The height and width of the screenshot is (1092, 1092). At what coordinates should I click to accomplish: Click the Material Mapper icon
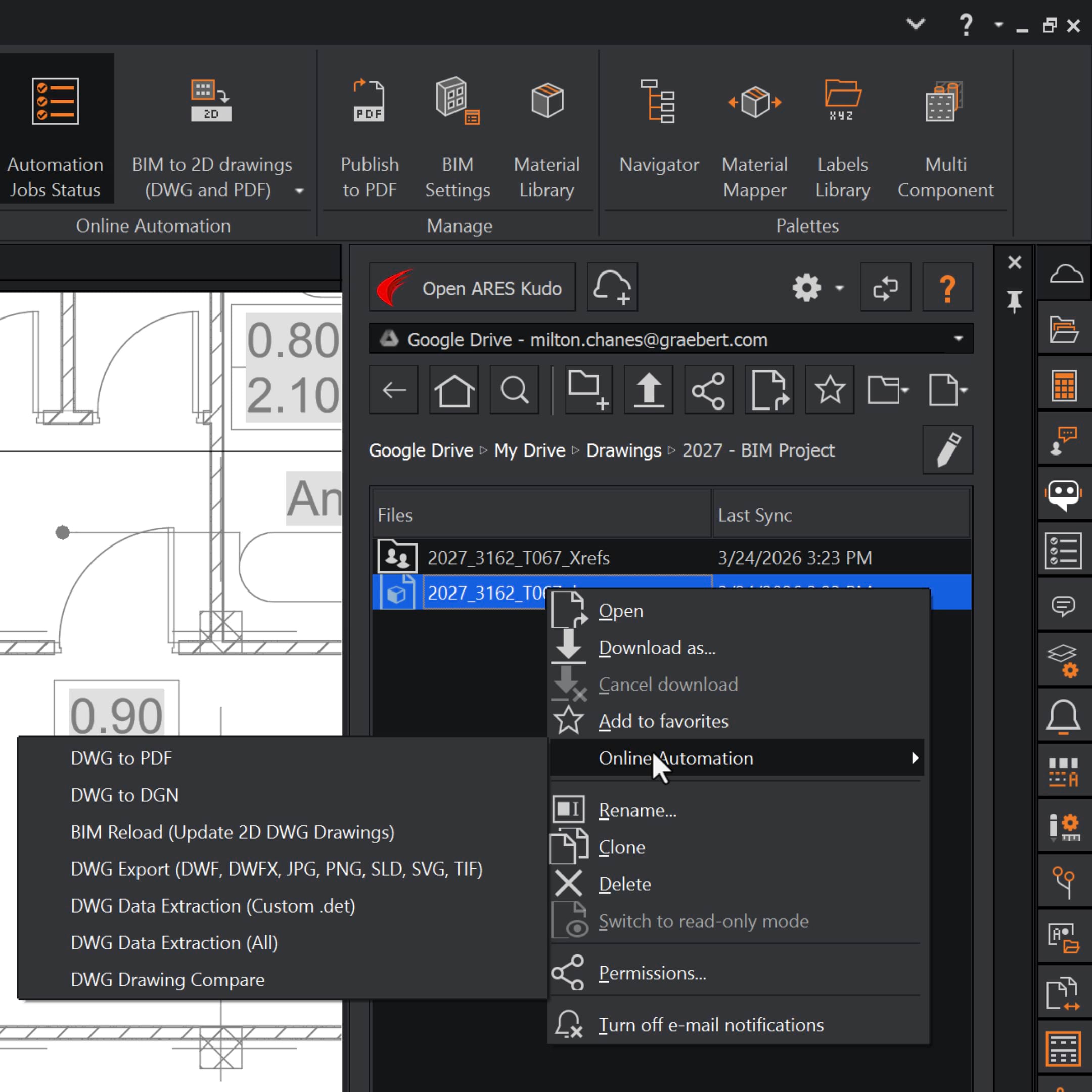pyautogui.click(x=754, y=103)
